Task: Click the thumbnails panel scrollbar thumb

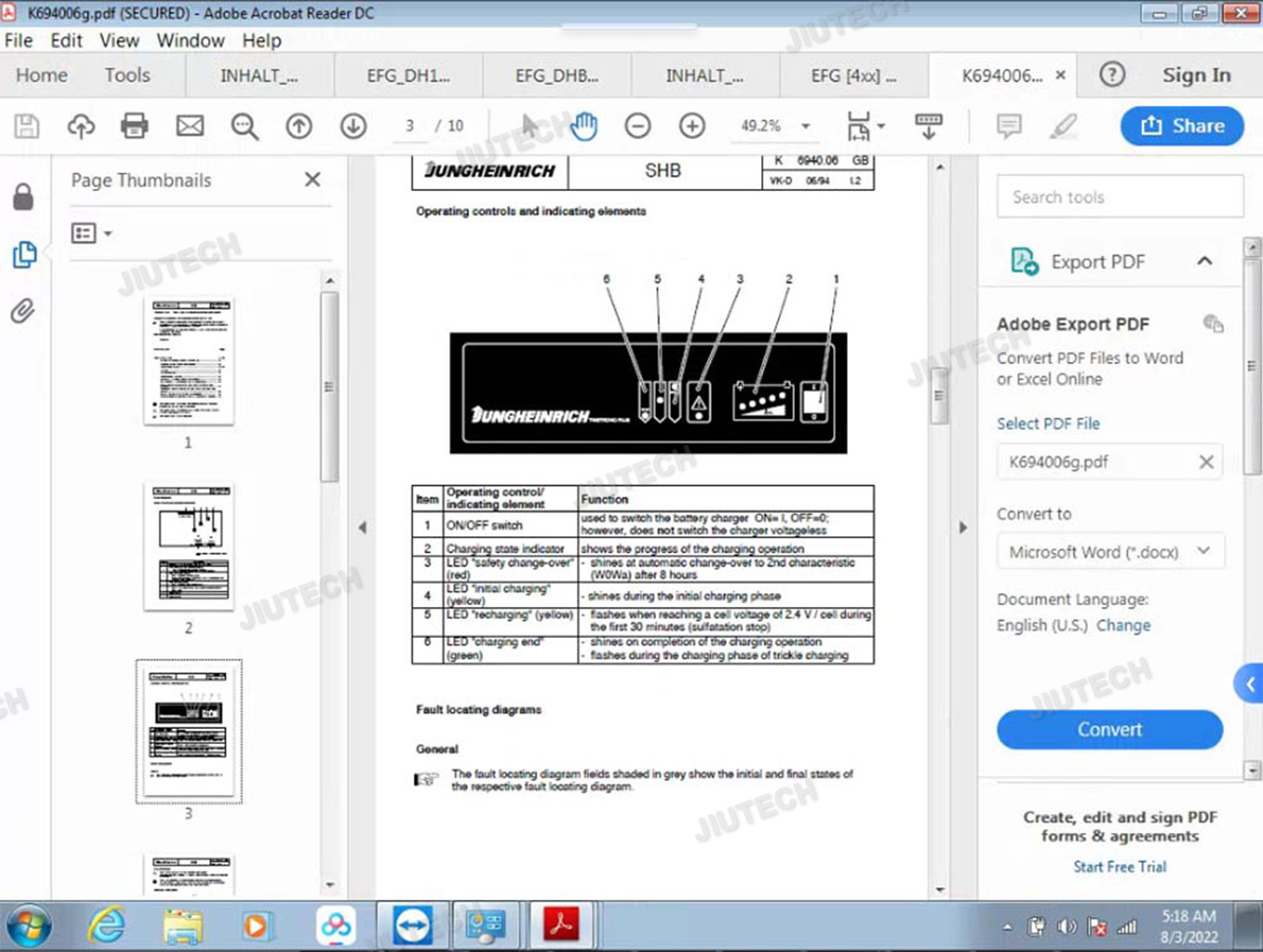Action: 329,386
